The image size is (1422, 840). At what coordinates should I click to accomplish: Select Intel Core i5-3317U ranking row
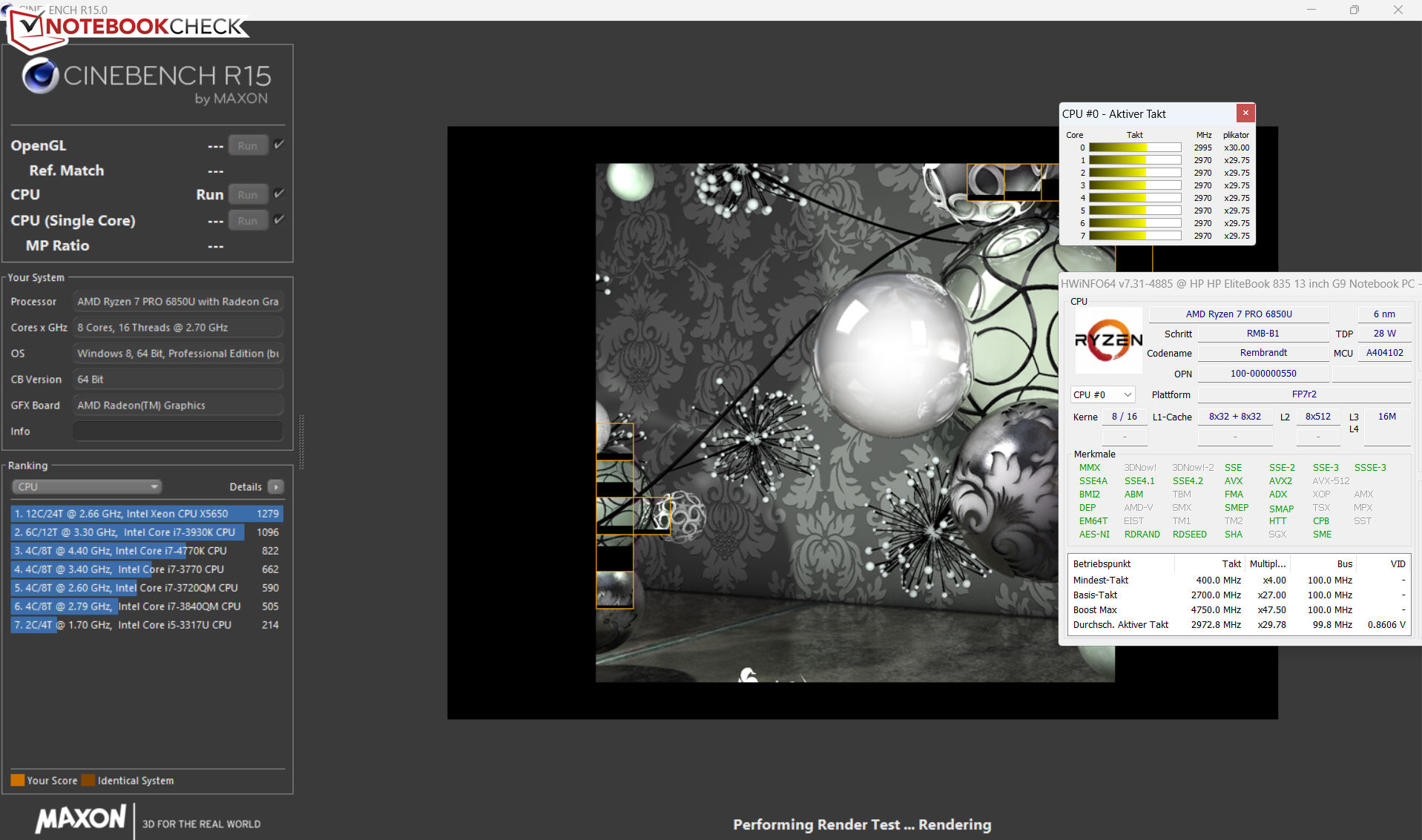tap(147, 624)
